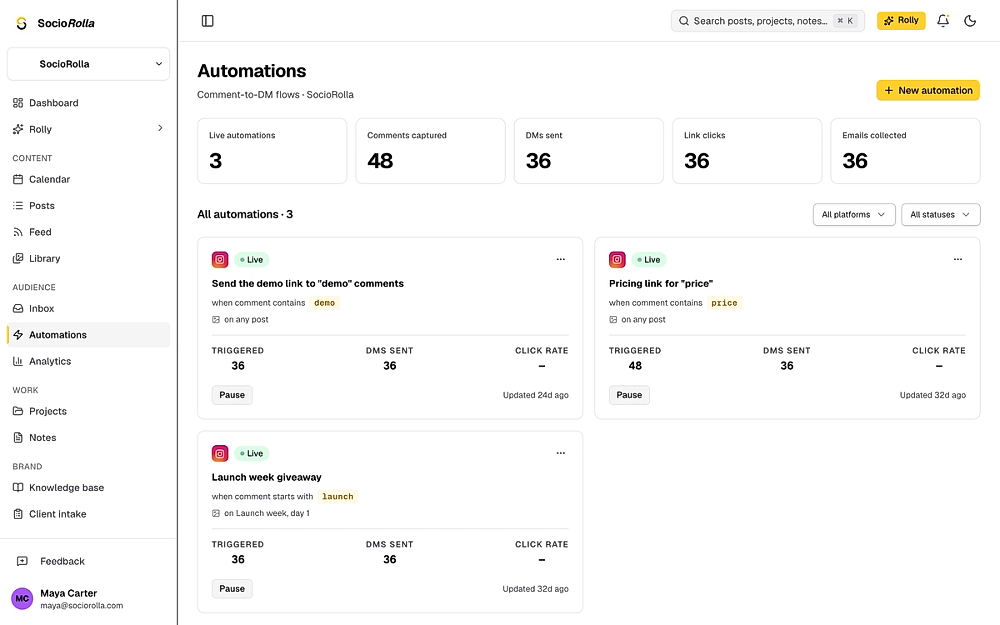
Task: Open the SocioRolla workspace dropdown
Action: (x=89, y=64)
